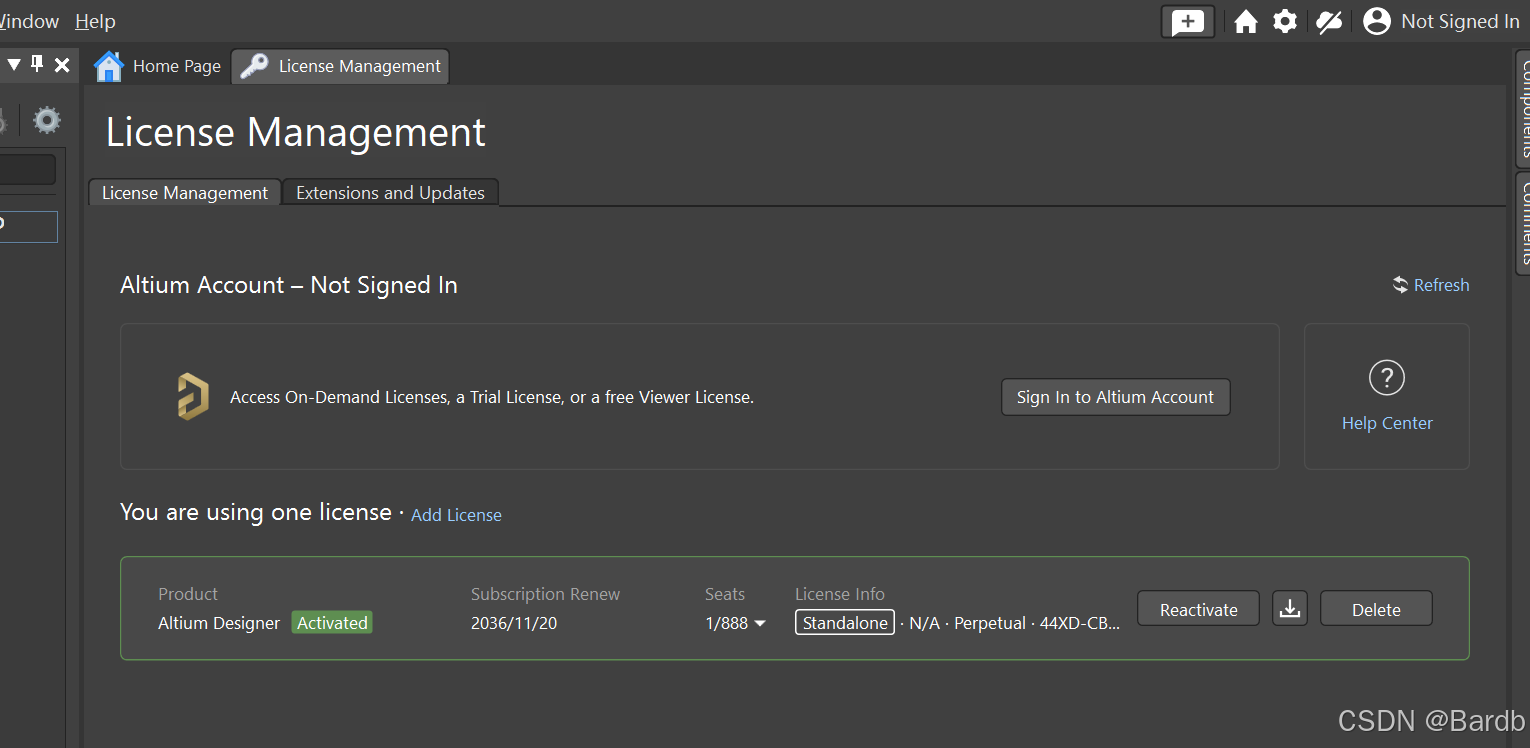Click subscription date 2036/11/20

click(514, 623)
